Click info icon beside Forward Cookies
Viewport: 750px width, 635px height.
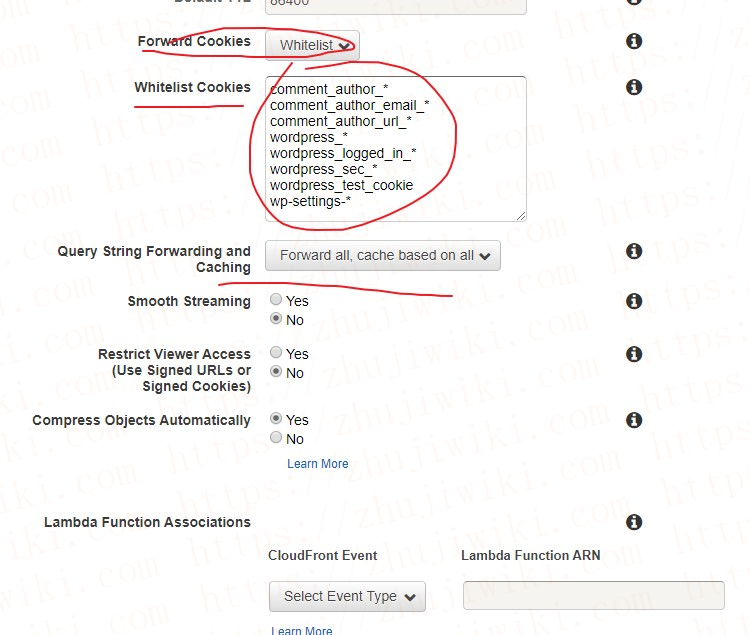634,41
